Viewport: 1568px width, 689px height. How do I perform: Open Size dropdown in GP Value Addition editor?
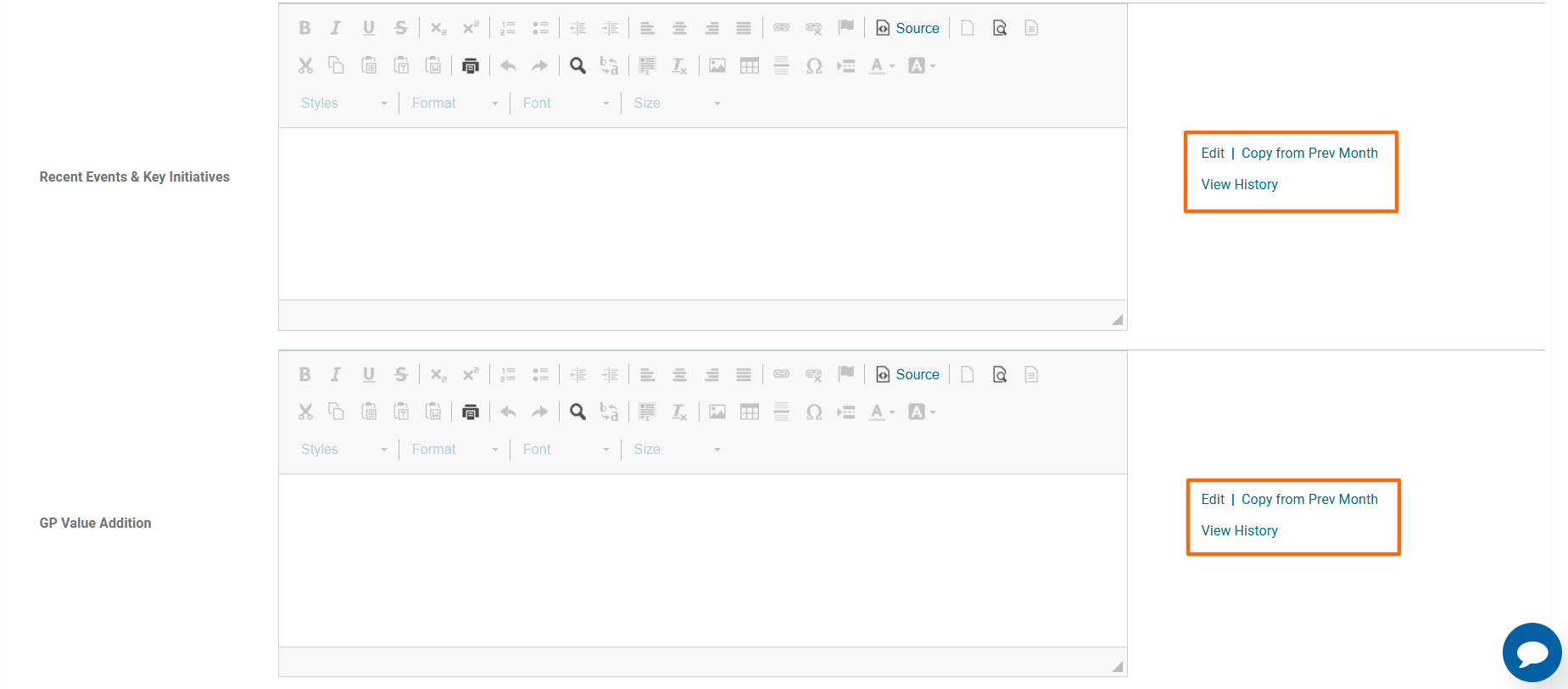(677, 449)
